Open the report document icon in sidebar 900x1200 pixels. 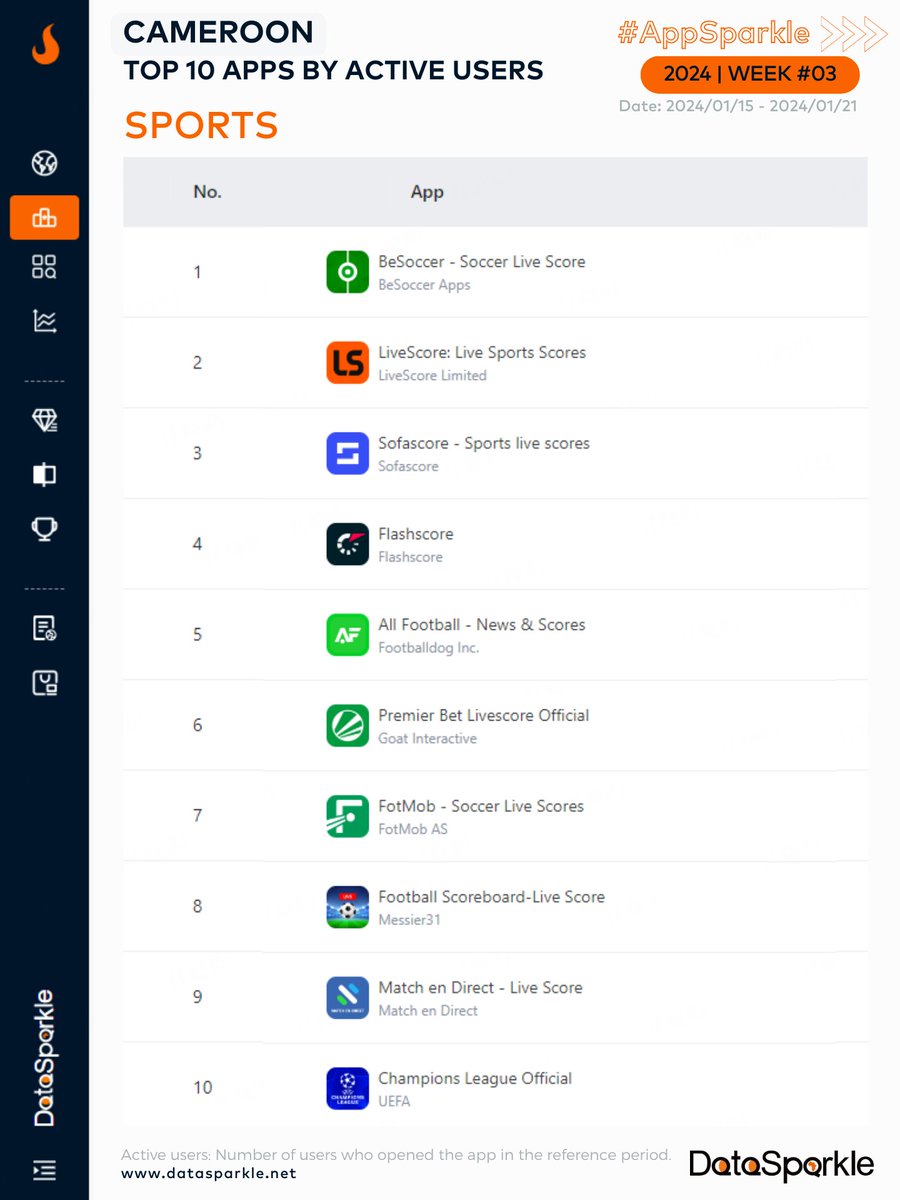point(44,628)
